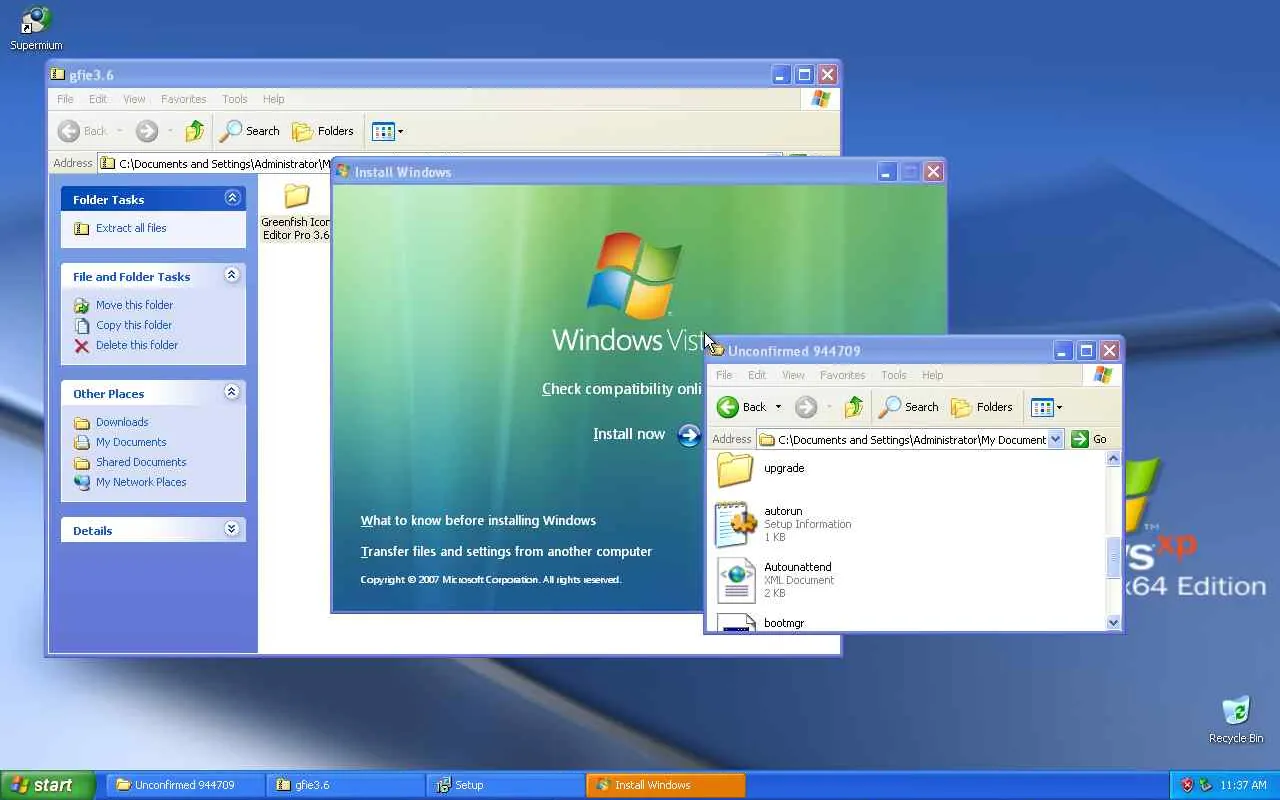This screenshot has height=800, width=1280.
Task: Open the Recycle Bin on the desktop
Action: tap(1236, 718)
